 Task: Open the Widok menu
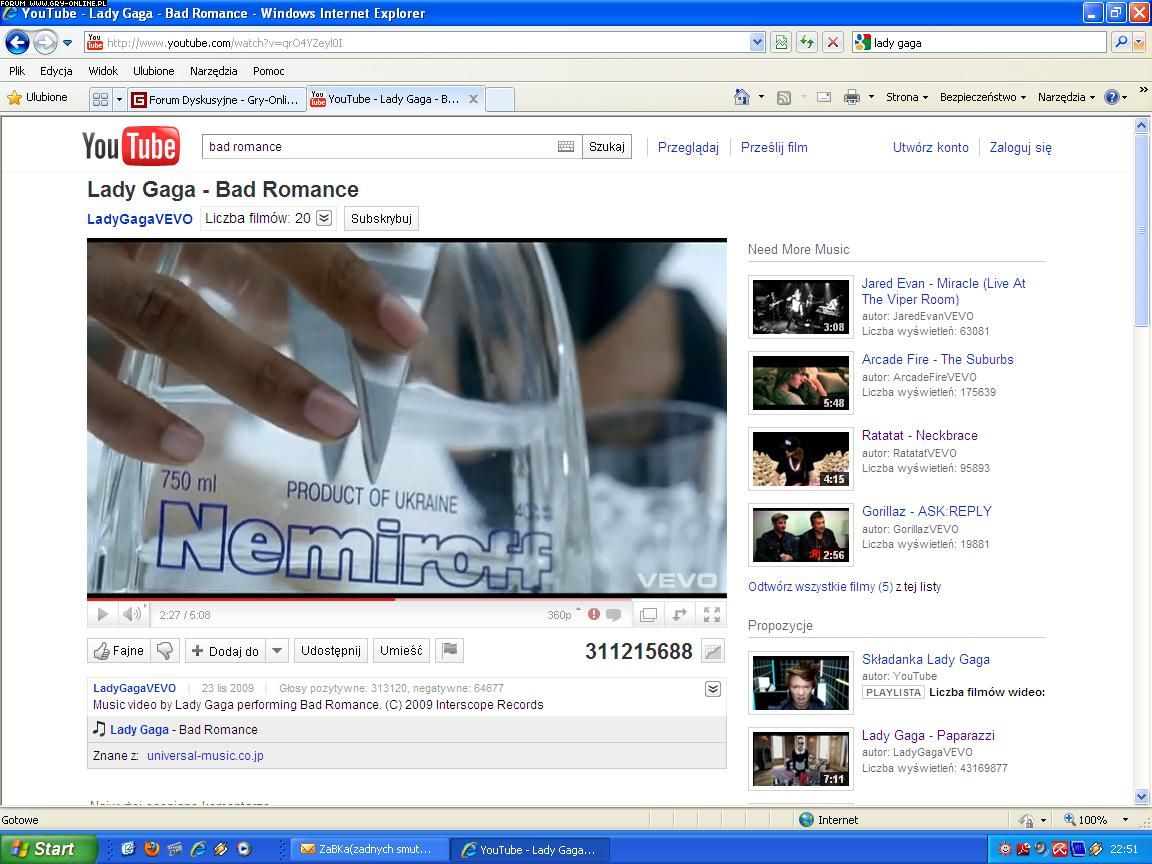point(103,71)
